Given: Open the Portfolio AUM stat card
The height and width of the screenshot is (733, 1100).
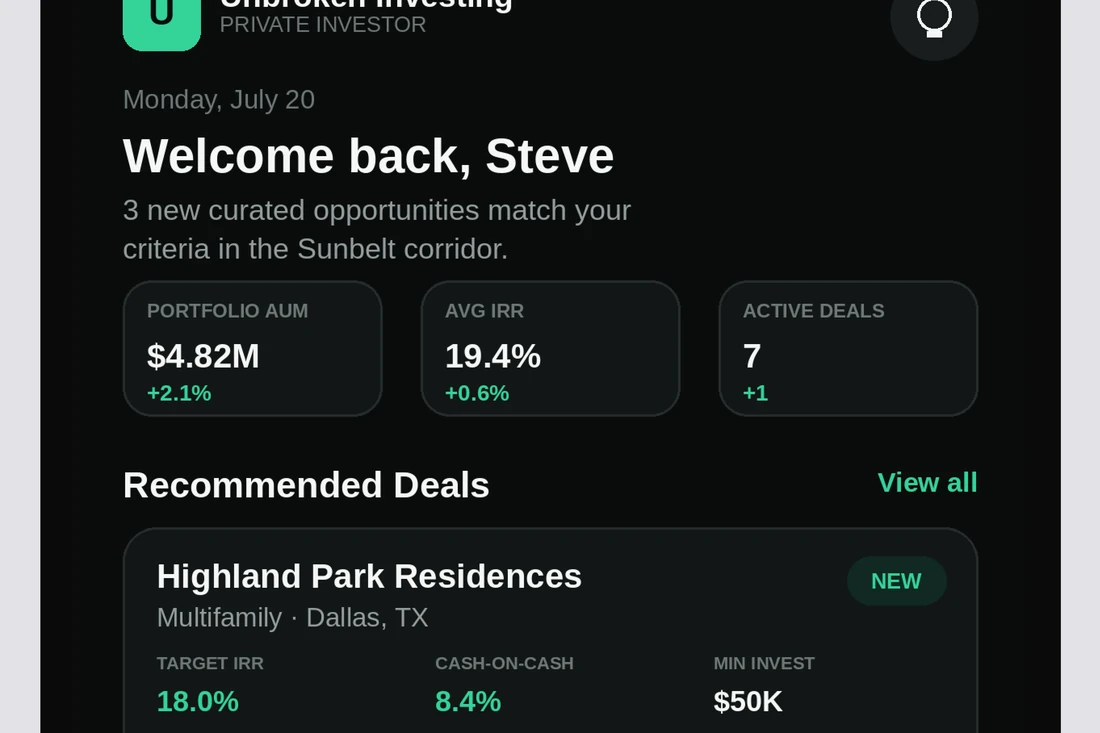Looking at the screenshot, I should 253,349.
